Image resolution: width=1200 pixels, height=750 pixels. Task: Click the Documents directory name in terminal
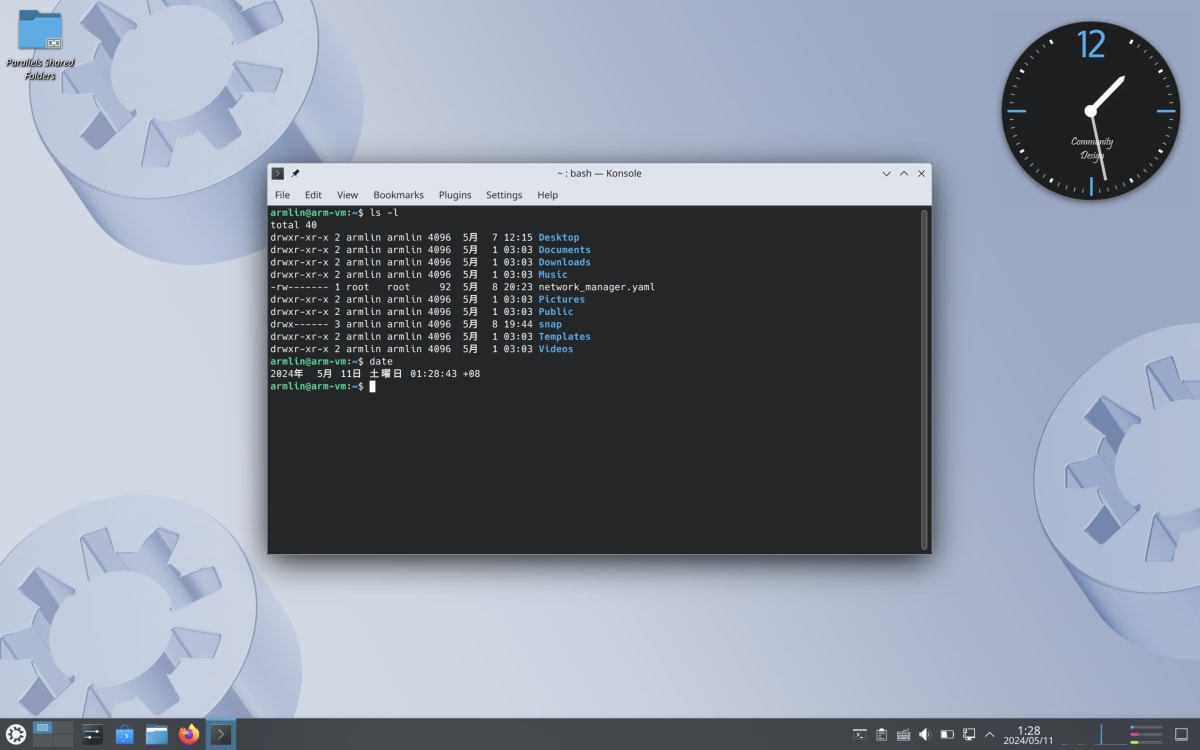(565, 250)
